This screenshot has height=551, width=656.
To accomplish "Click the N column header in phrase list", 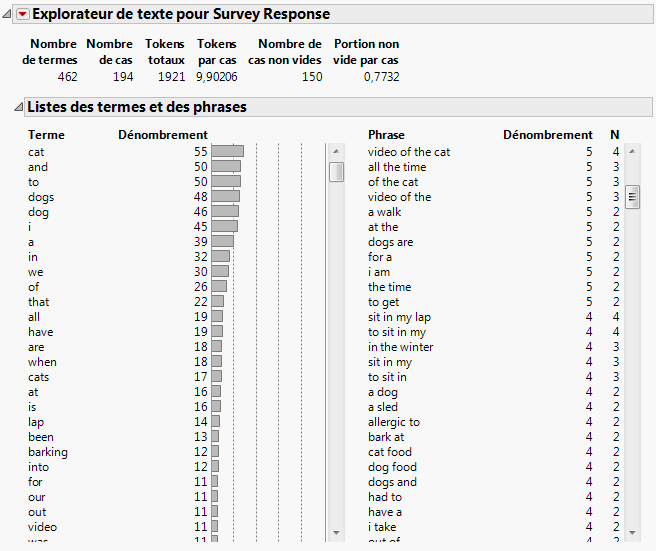I will point(615,135).
